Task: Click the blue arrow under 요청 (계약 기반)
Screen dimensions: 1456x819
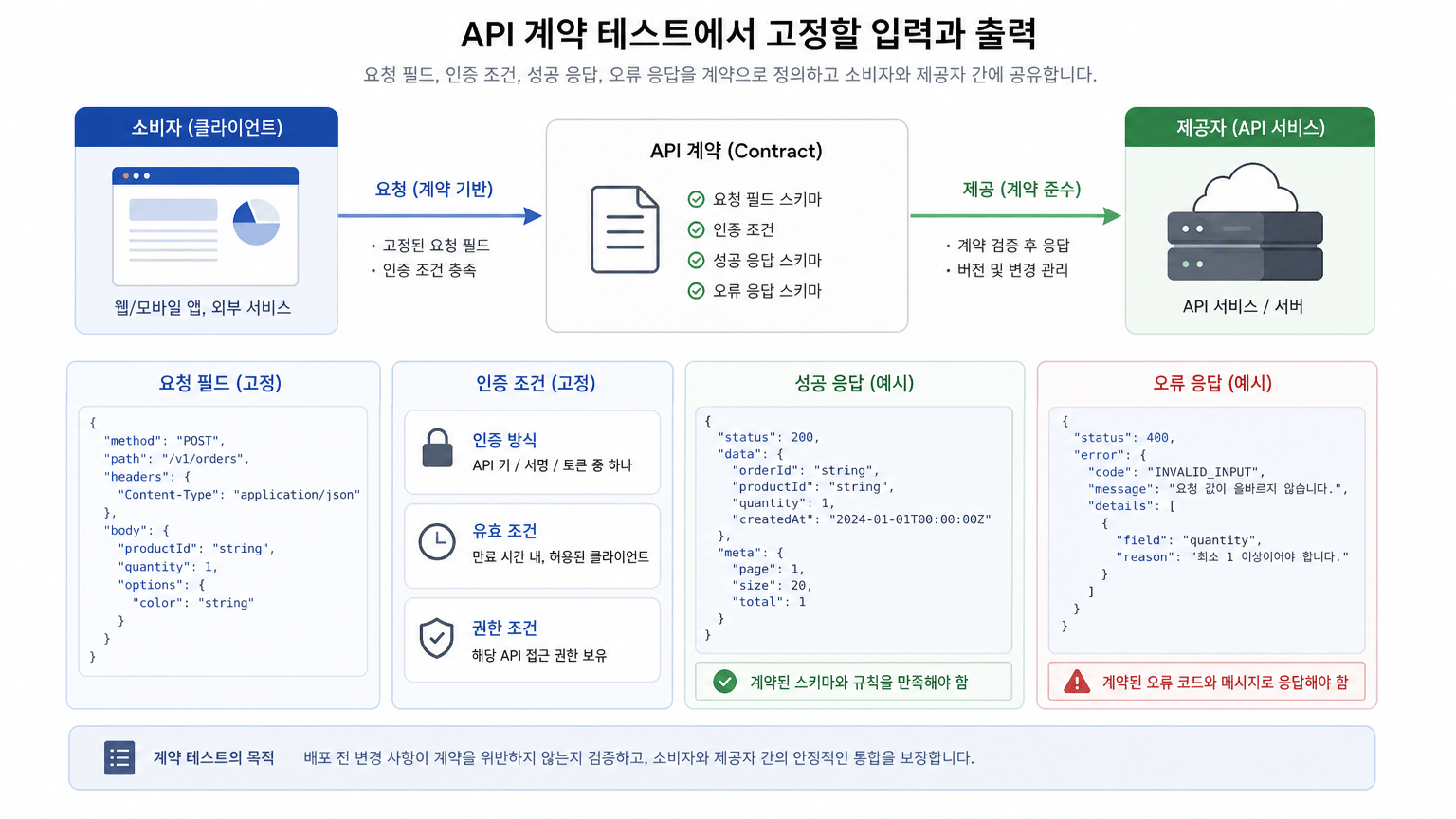Action: 441,216
